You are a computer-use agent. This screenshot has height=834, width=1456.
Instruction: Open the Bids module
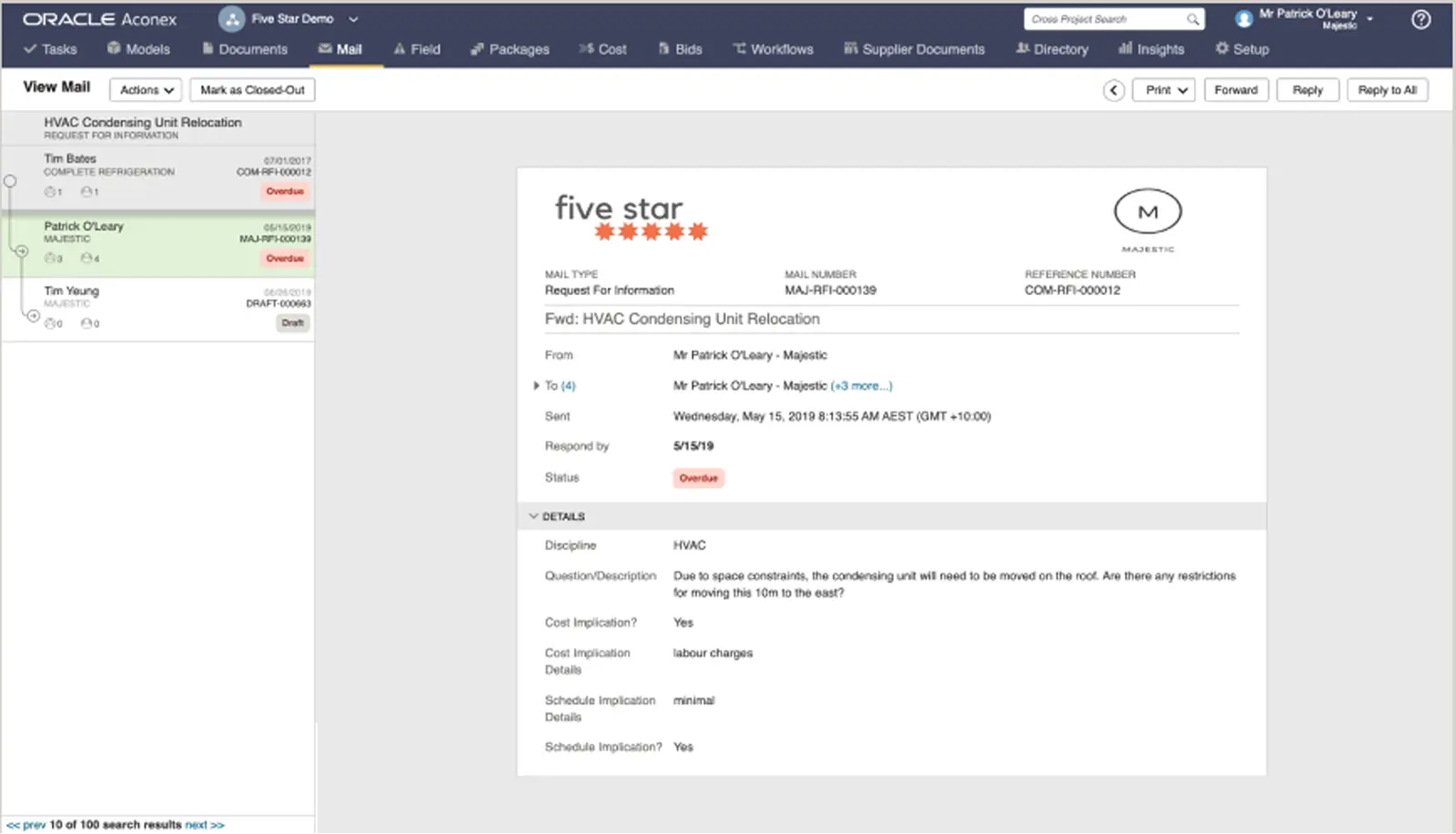pyautogui.click(x=680, y=49)
